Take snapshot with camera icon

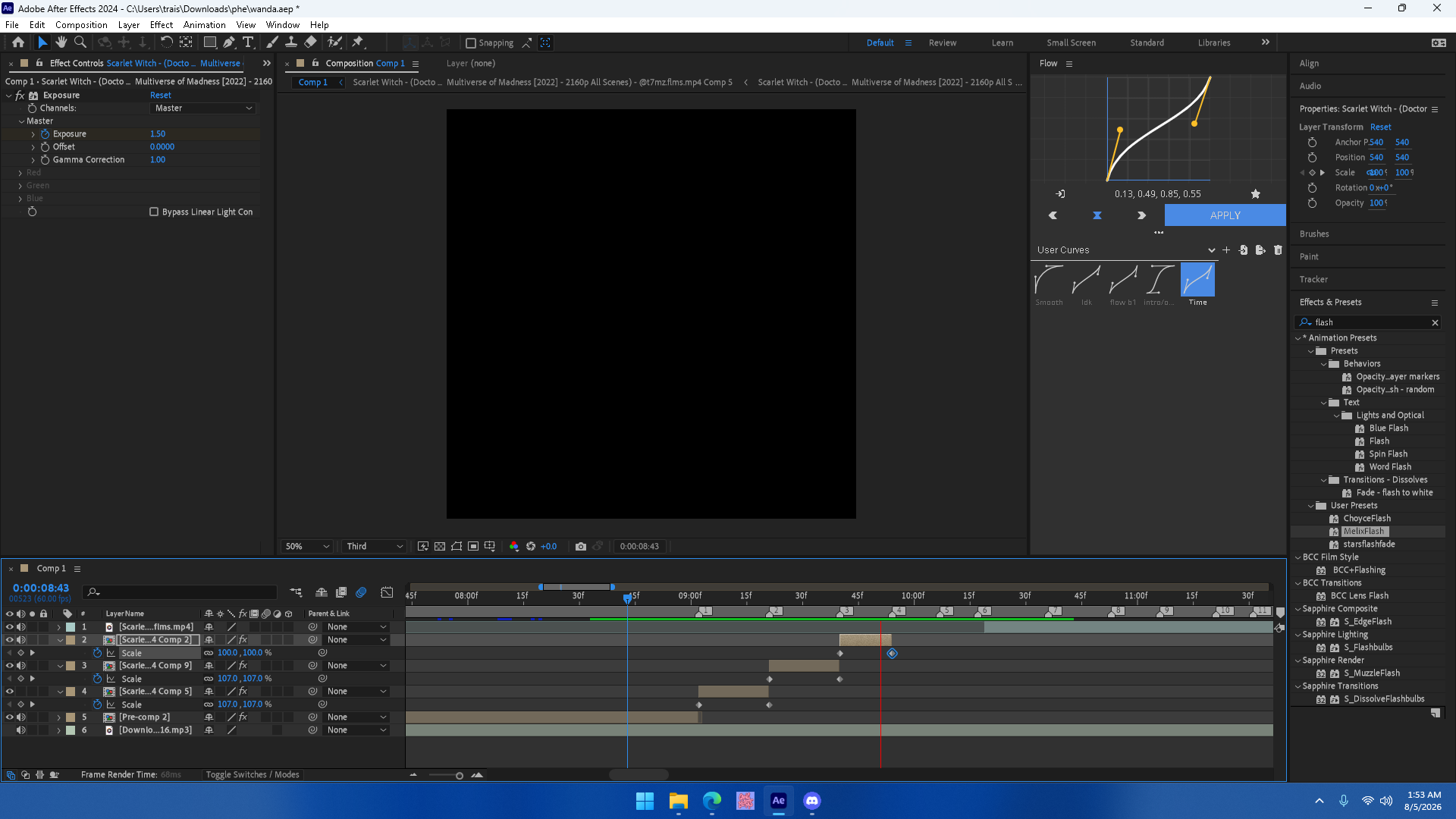tap(581, 546)
